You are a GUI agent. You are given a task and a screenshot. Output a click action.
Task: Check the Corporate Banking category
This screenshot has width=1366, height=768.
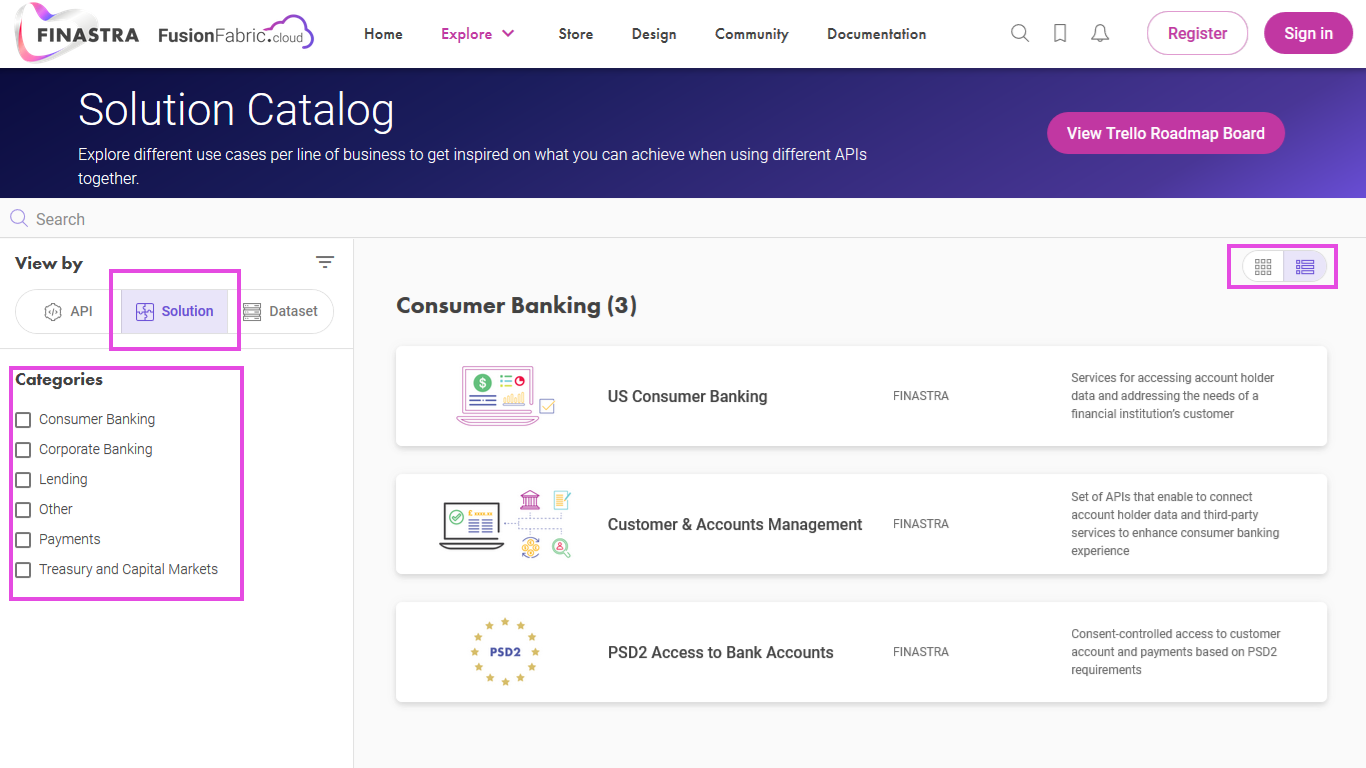pyautogui.click(x=23, y=450)
